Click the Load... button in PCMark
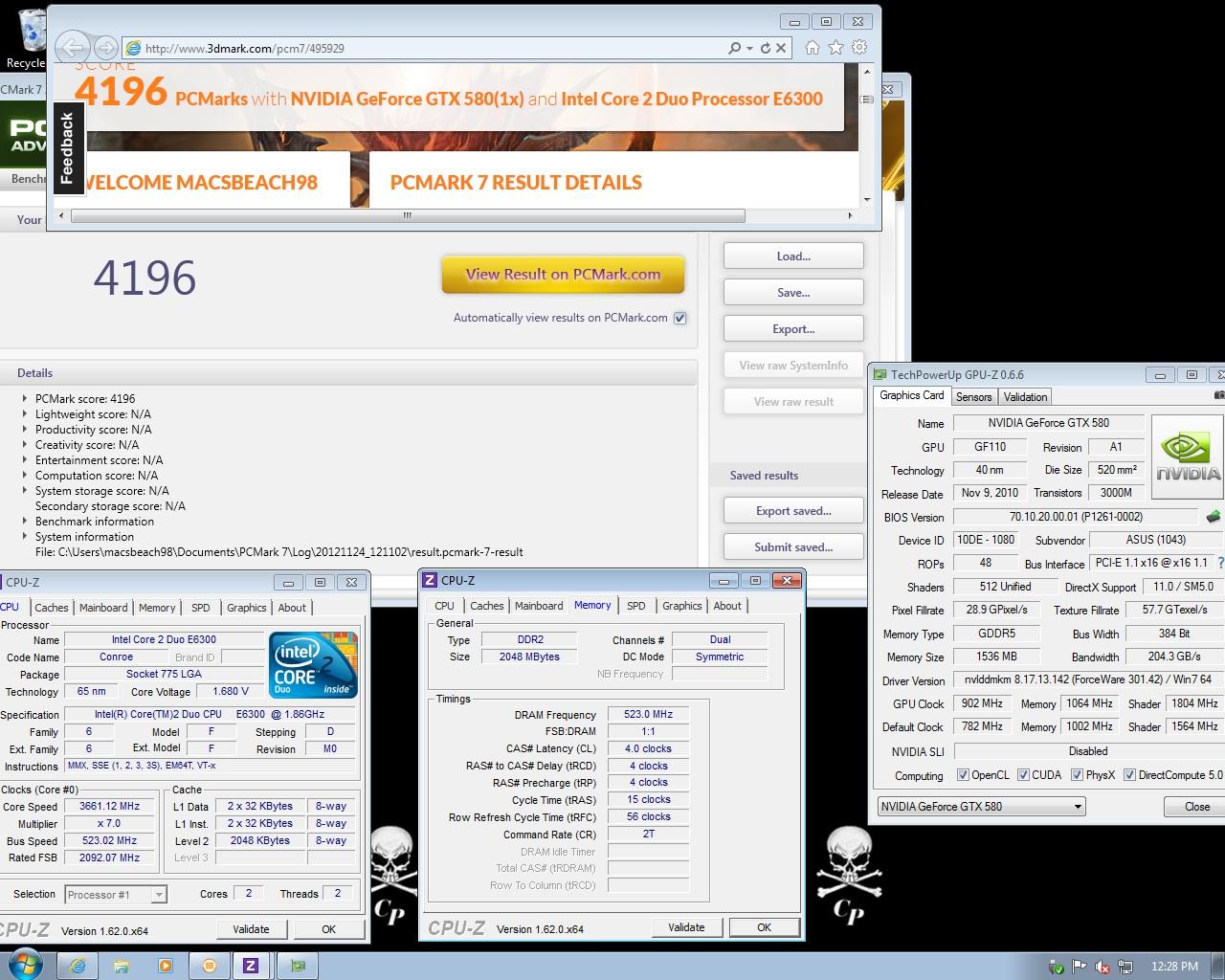 [793, 256]
